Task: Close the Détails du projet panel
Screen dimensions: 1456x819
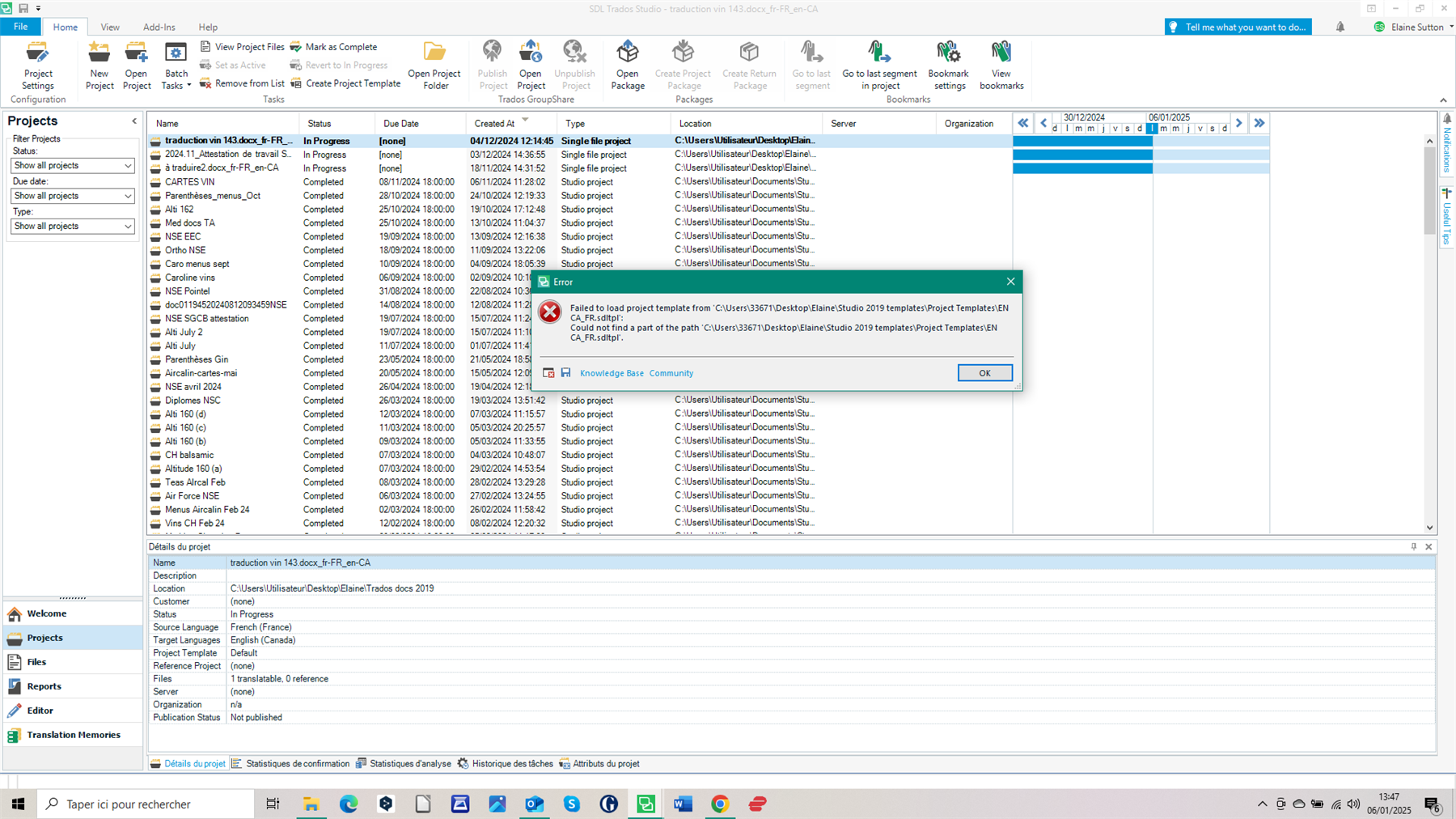Action: pyautogui.click(x=1428, y=547)
